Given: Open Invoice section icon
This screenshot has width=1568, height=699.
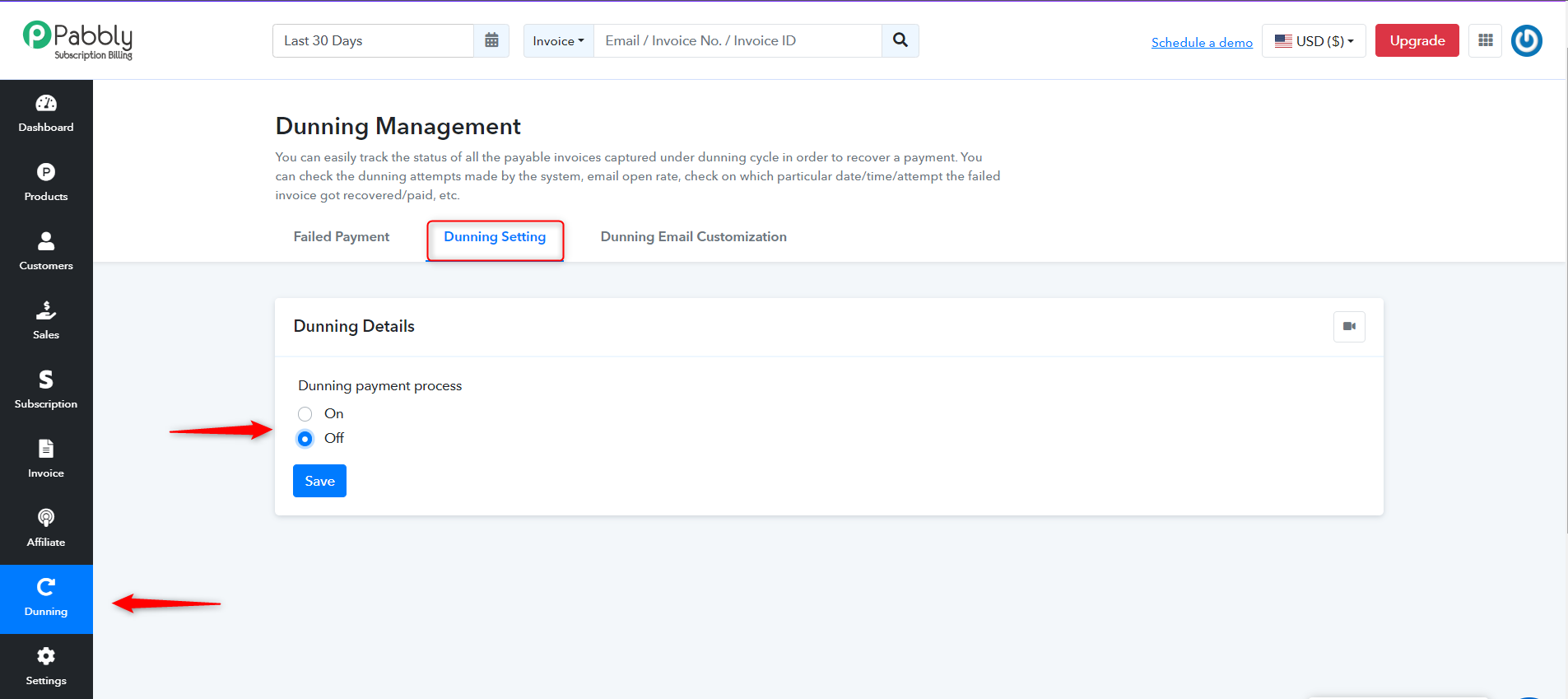Looking at the screenshot, I should [46, 449].
